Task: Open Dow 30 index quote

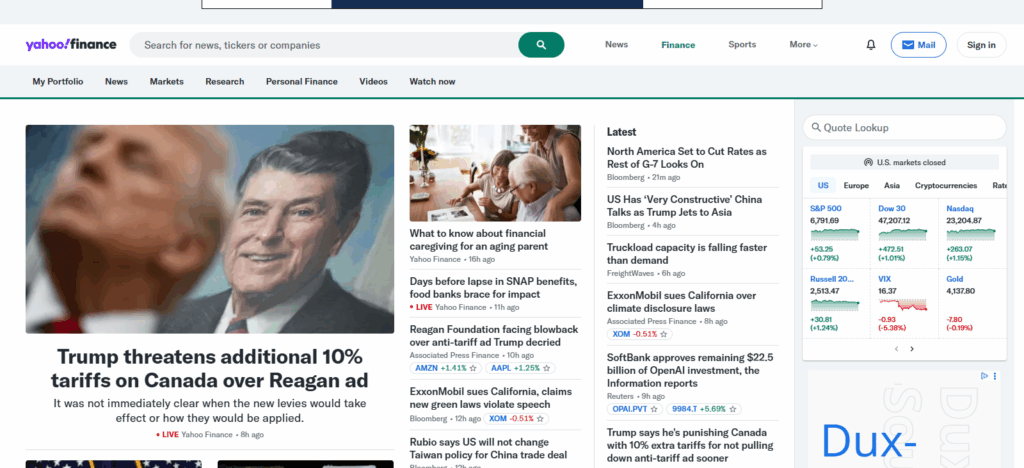Action: (x=891, y=209)
